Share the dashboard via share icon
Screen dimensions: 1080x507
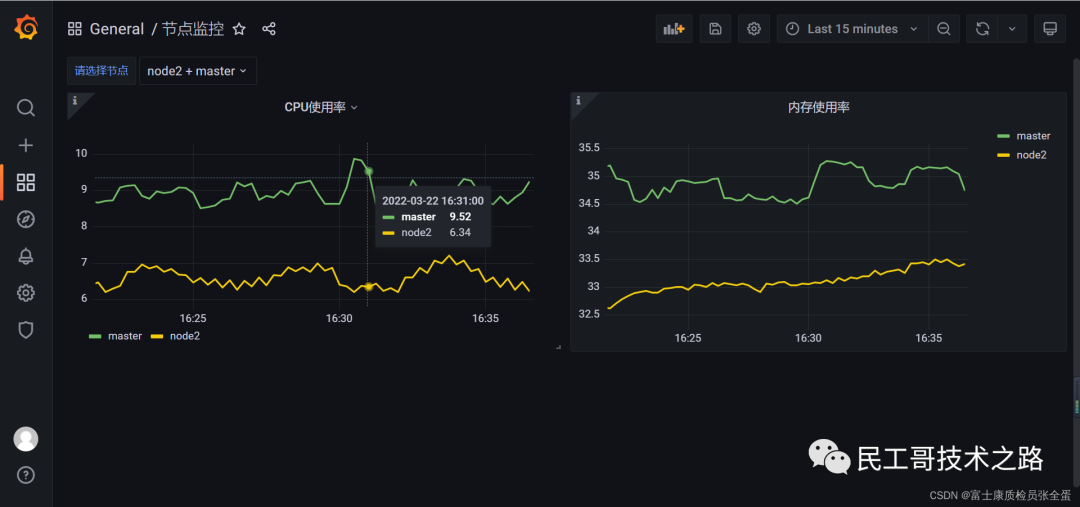coord(269,29)
